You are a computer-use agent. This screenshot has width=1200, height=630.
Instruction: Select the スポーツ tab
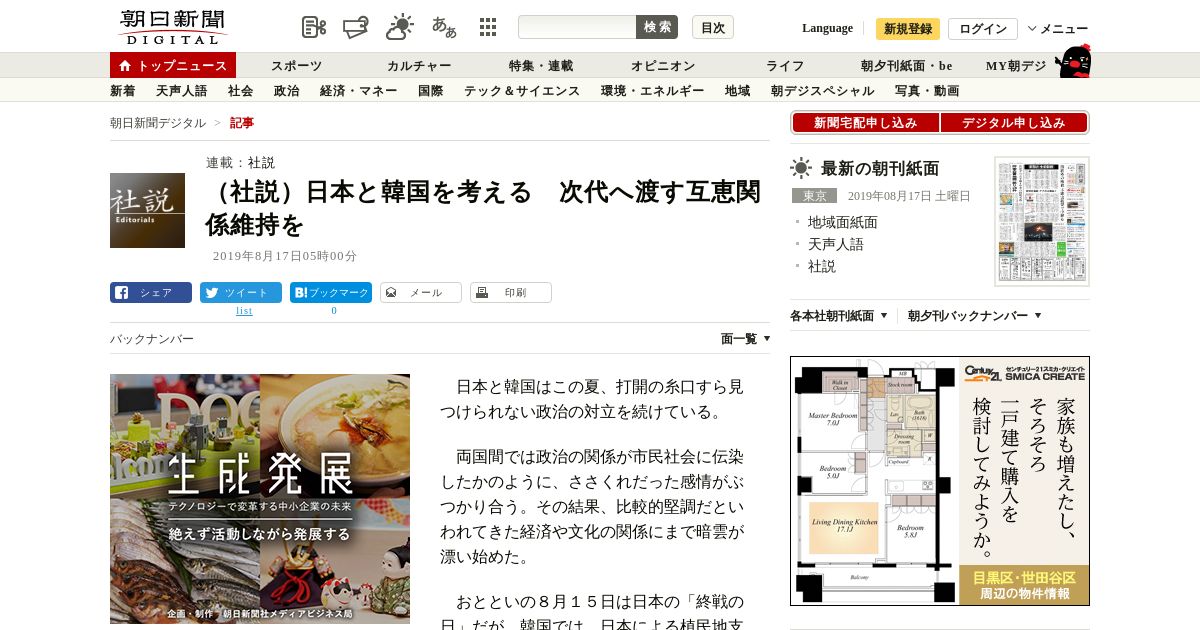pos(297,66)
